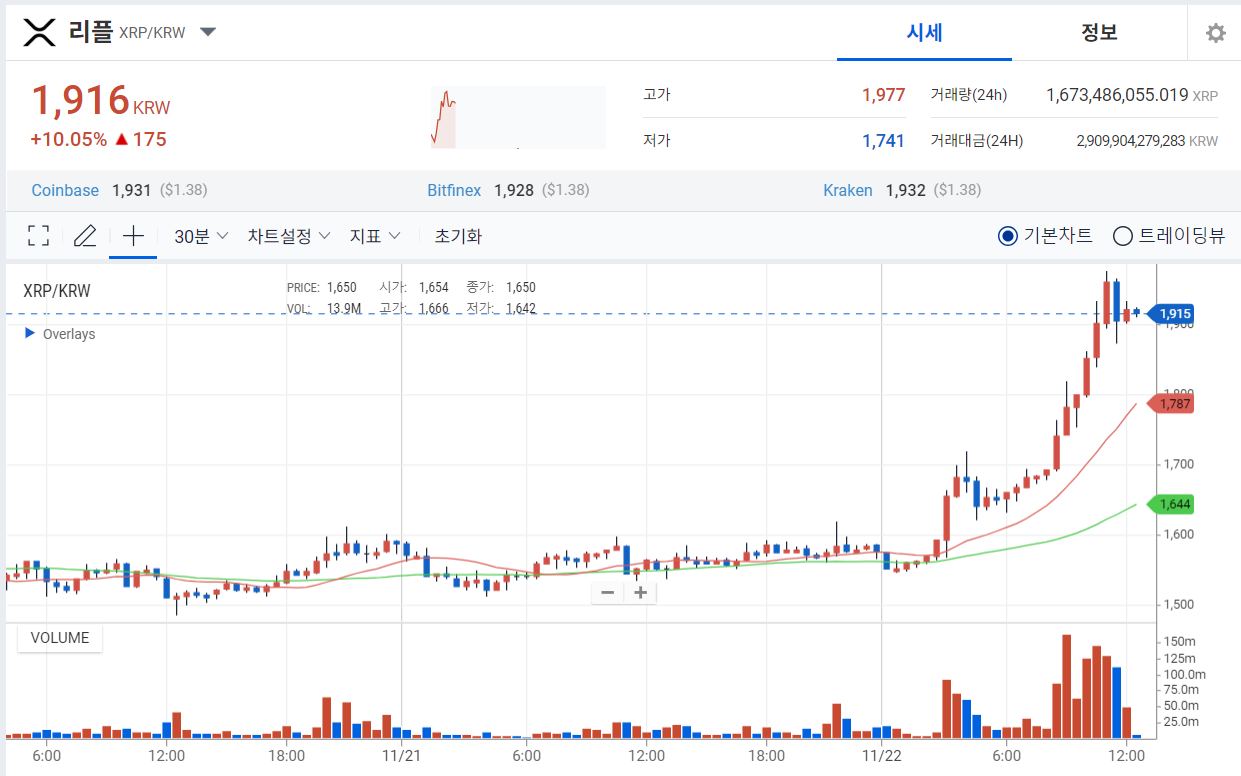Open the XRP/KRW market selector arrow

[x=208, y=32]
